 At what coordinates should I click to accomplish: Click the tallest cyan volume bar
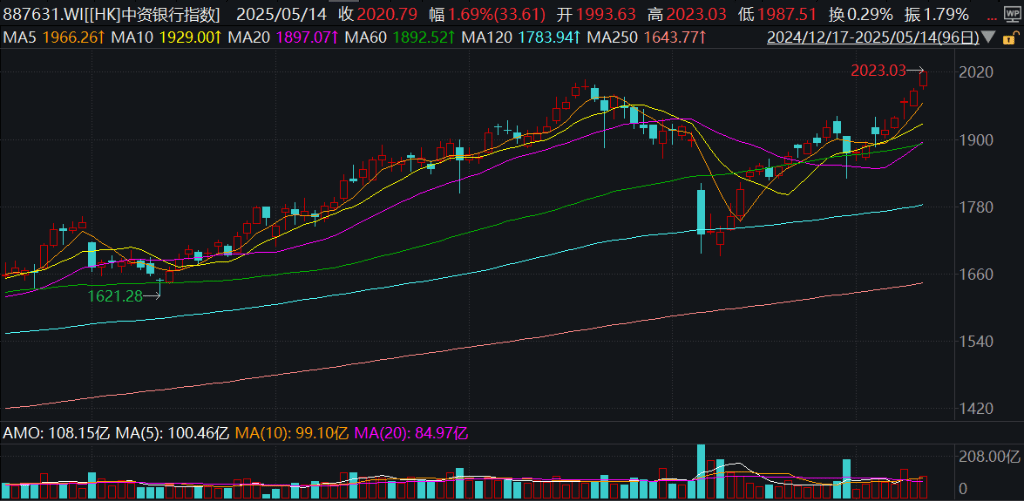pyautogui.click(x=701, y=472)
